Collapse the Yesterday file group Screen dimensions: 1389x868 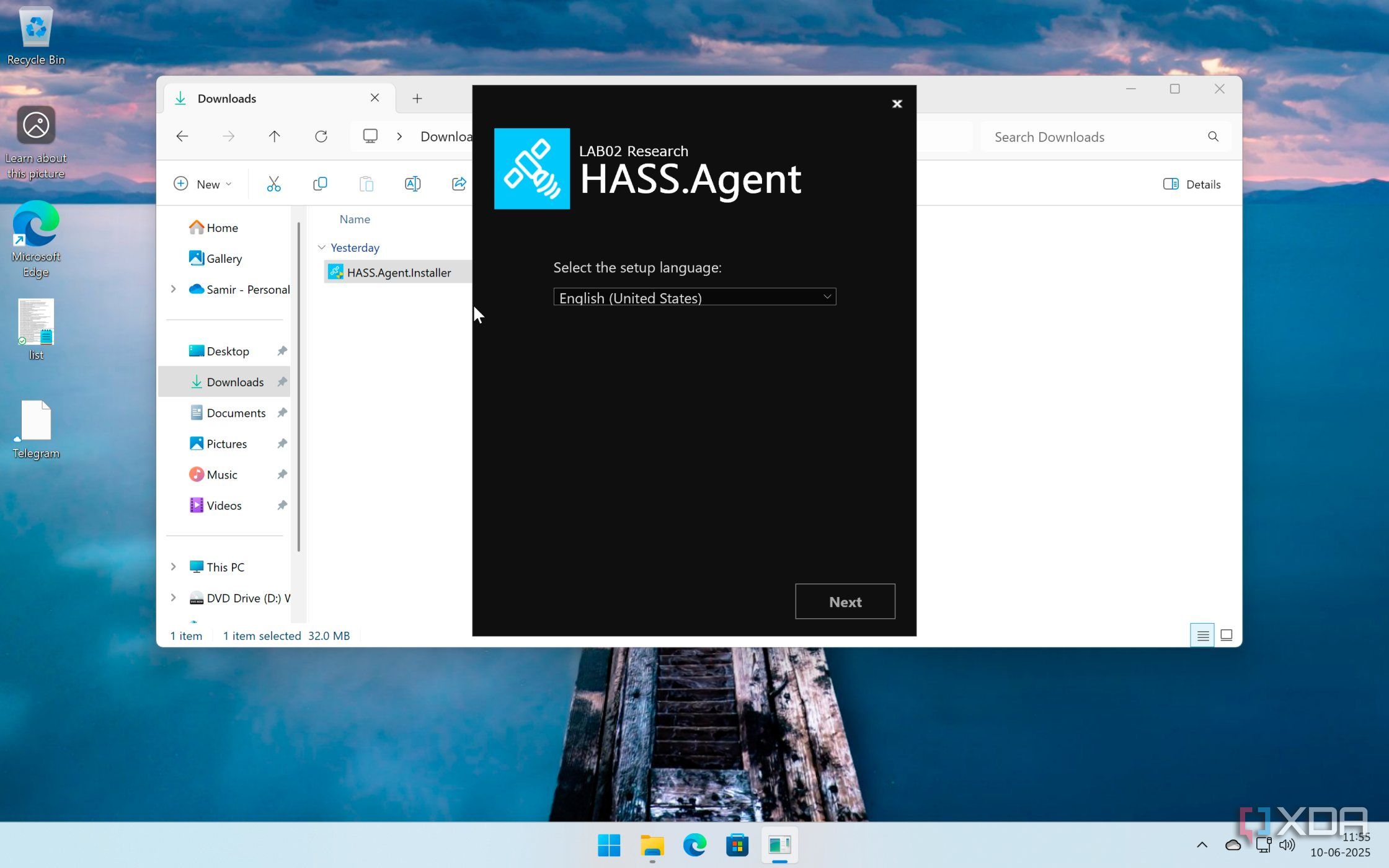tap(321, 247)
